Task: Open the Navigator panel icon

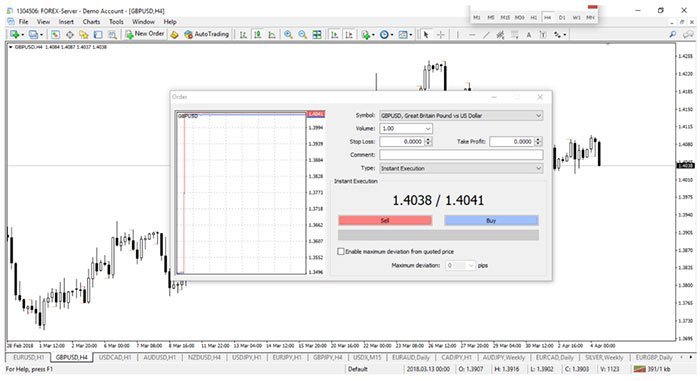Action: 84,34
